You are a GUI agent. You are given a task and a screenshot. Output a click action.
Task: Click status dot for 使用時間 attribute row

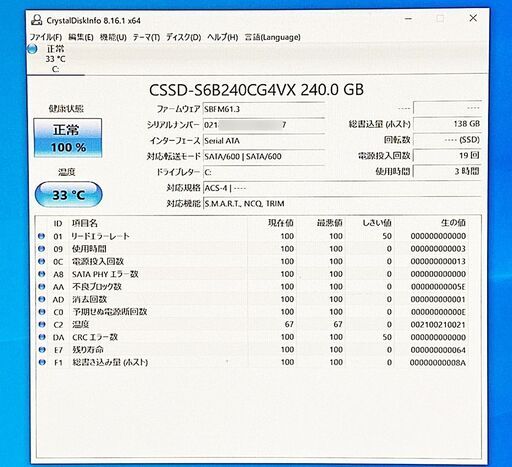coord(41,249)
